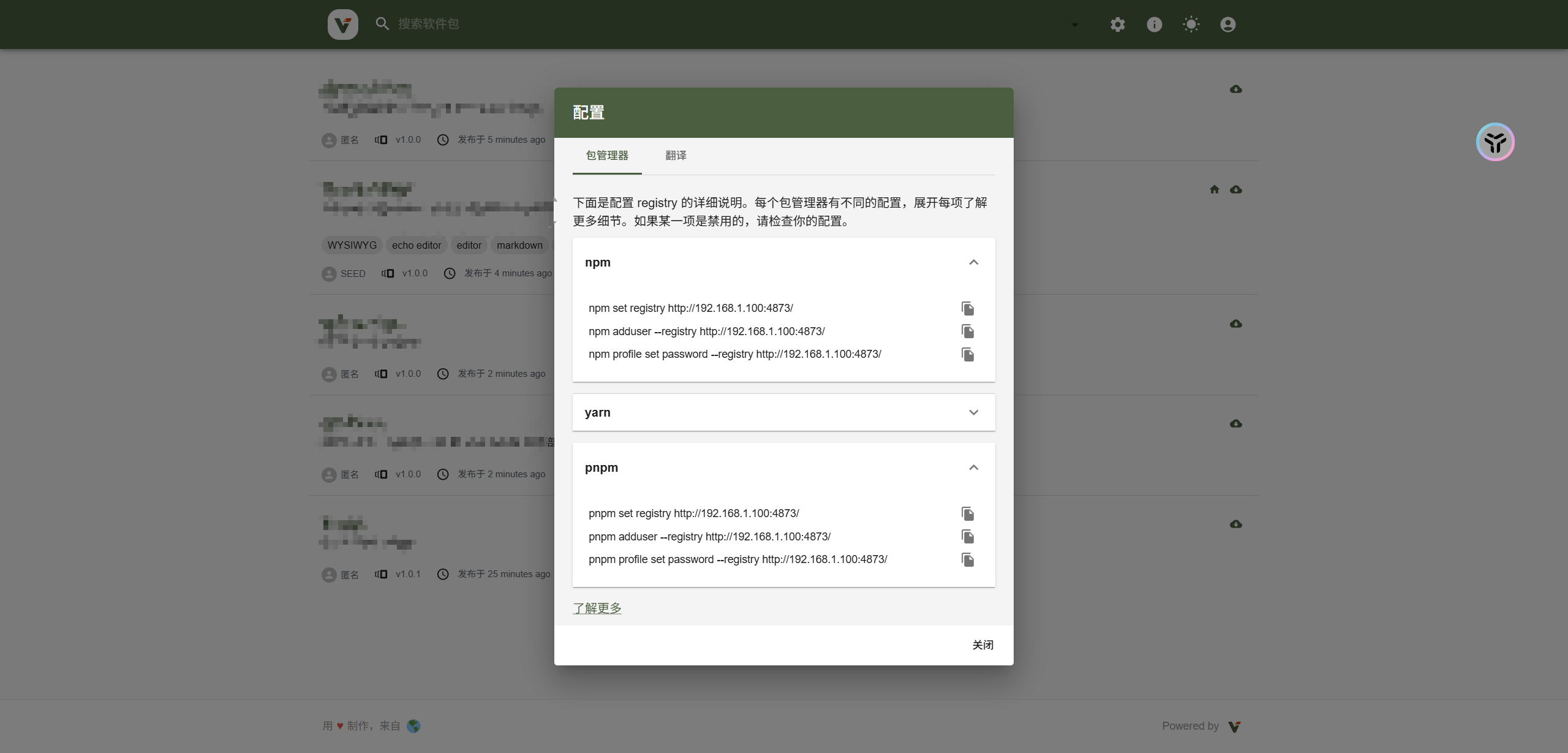Expand the yarn section
The height and width of the screenshot is (753, 1568).
tap(973, 412)
